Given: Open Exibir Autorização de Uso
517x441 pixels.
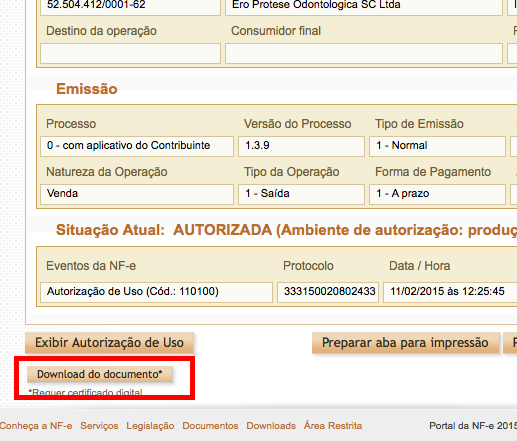Looking at the screenshot, I should click(x=109, y=343).
